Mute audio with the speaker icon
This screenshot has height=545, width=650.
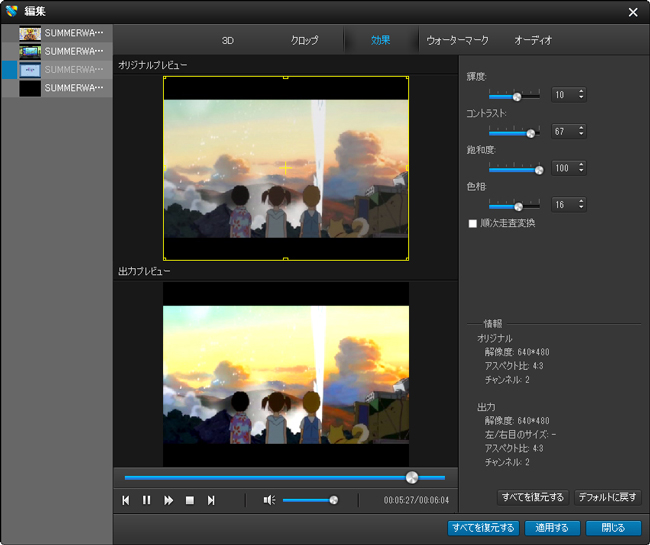click(x=268, y=500)
